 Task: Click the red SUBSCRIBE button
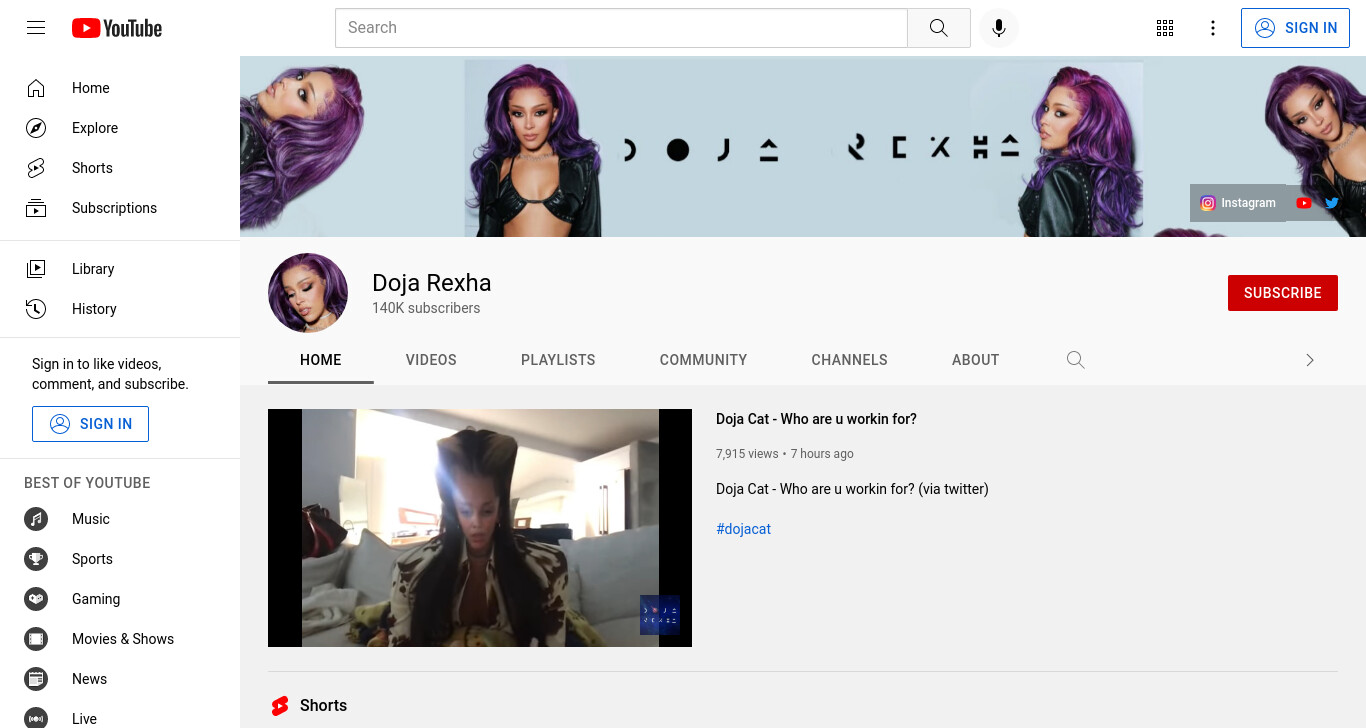(x=1283, y=293)
